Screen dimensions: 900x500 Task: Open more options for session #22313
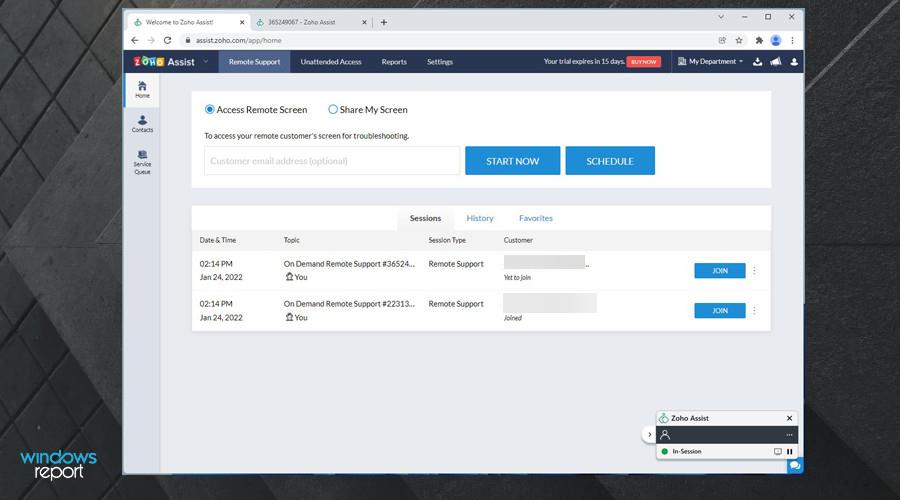pyautogui.click(x=754, y=311)
